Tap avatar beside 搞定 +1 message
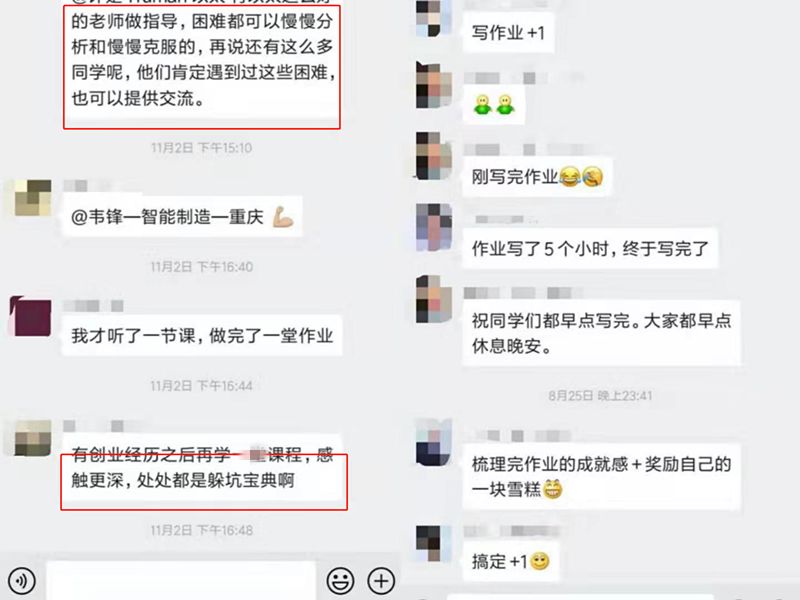Image resolution: width=800 pixels, height=600 pixels. click(x=434, y=544)
